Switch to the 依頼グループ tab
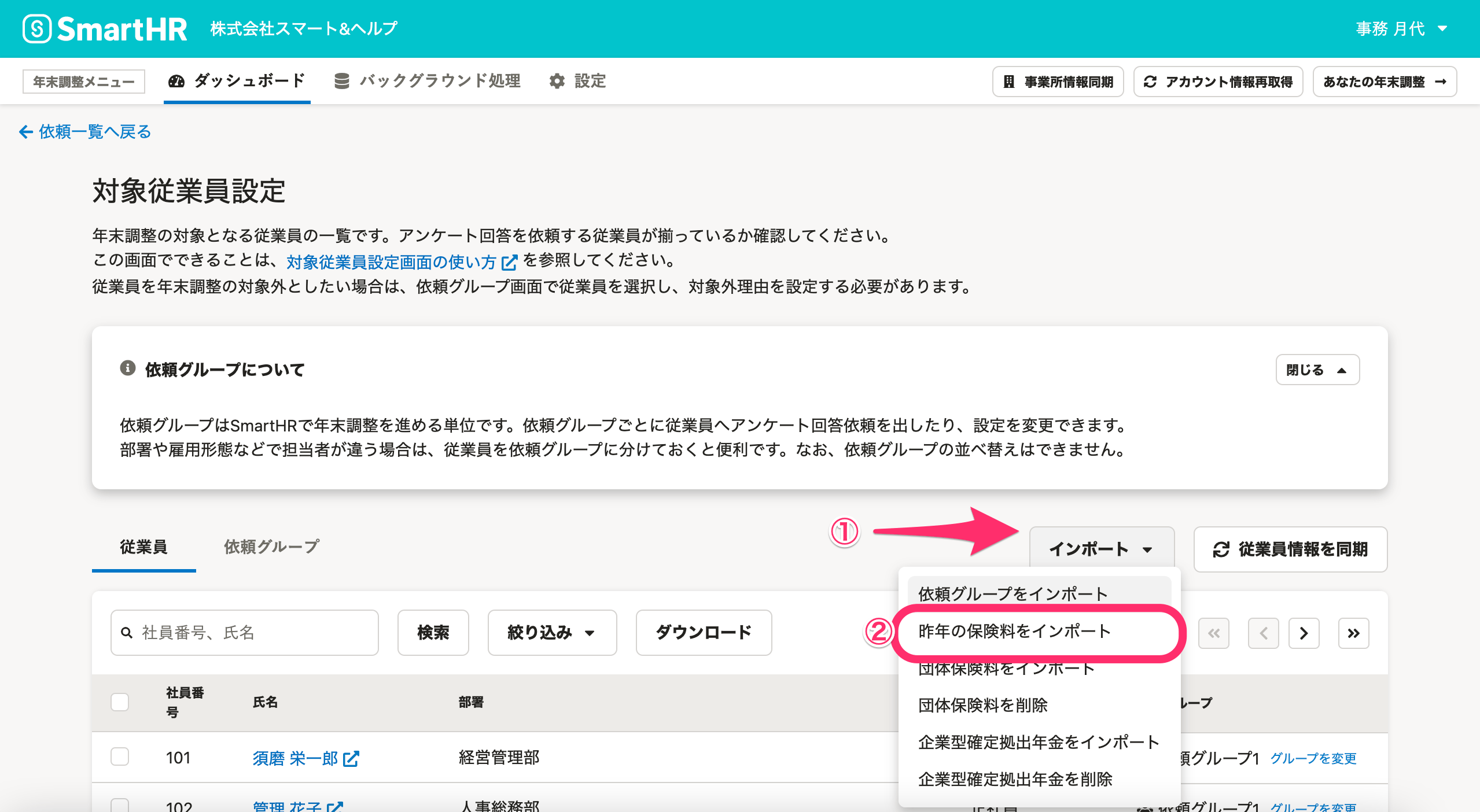1480x812 pixels. coord(271,547)
